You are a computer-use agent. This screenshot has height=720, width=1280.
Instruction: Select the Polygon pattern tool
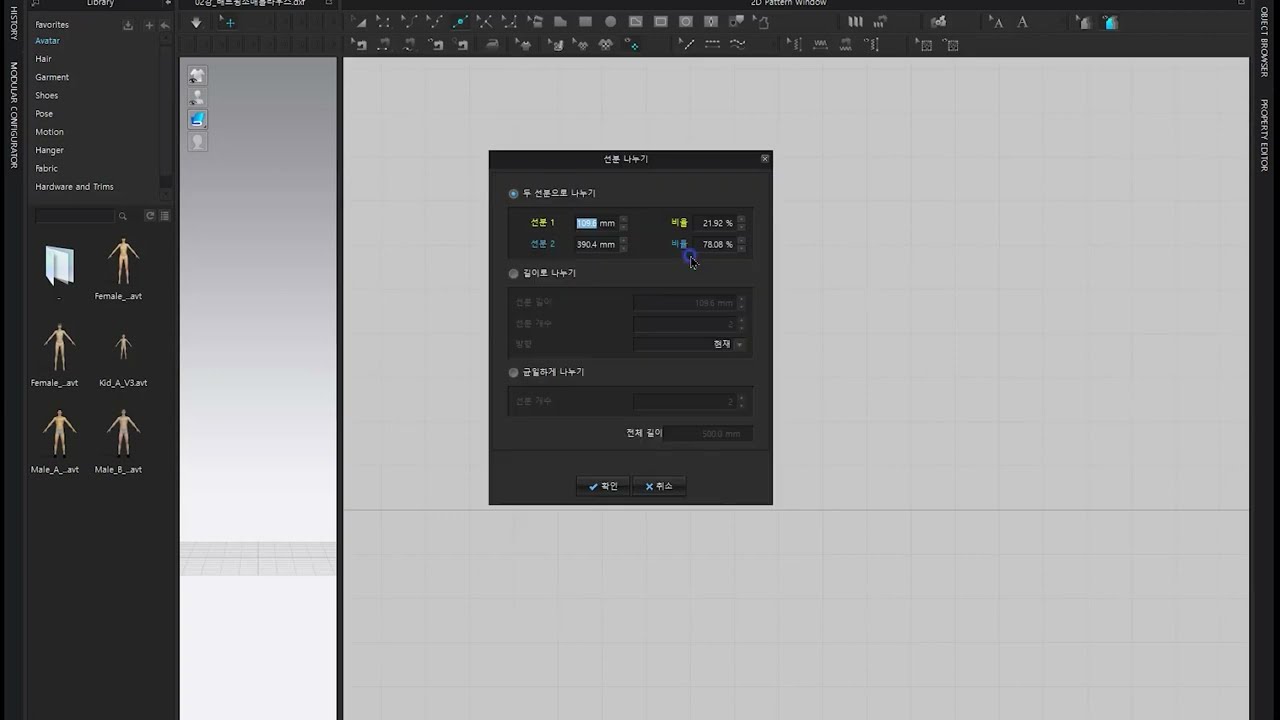tap(560, 22)
